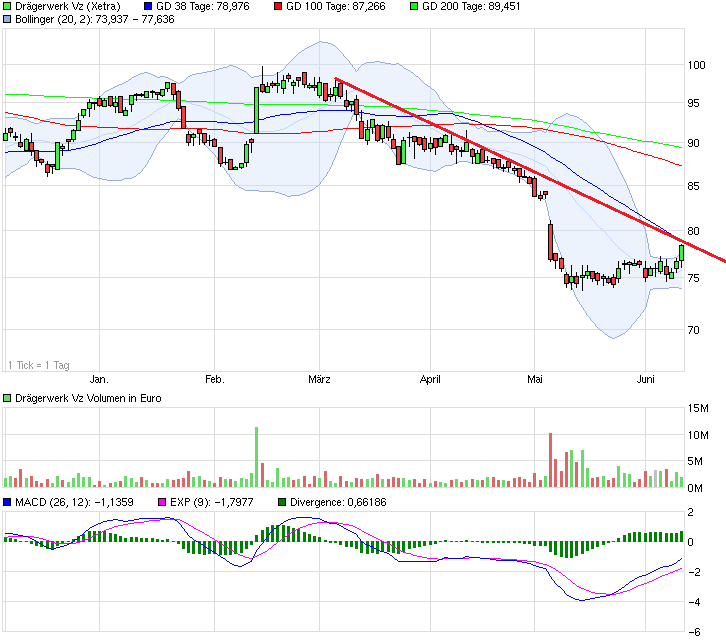Click the Jan. label on the time axis
This screenshot has width=726, height=640.
99,380
